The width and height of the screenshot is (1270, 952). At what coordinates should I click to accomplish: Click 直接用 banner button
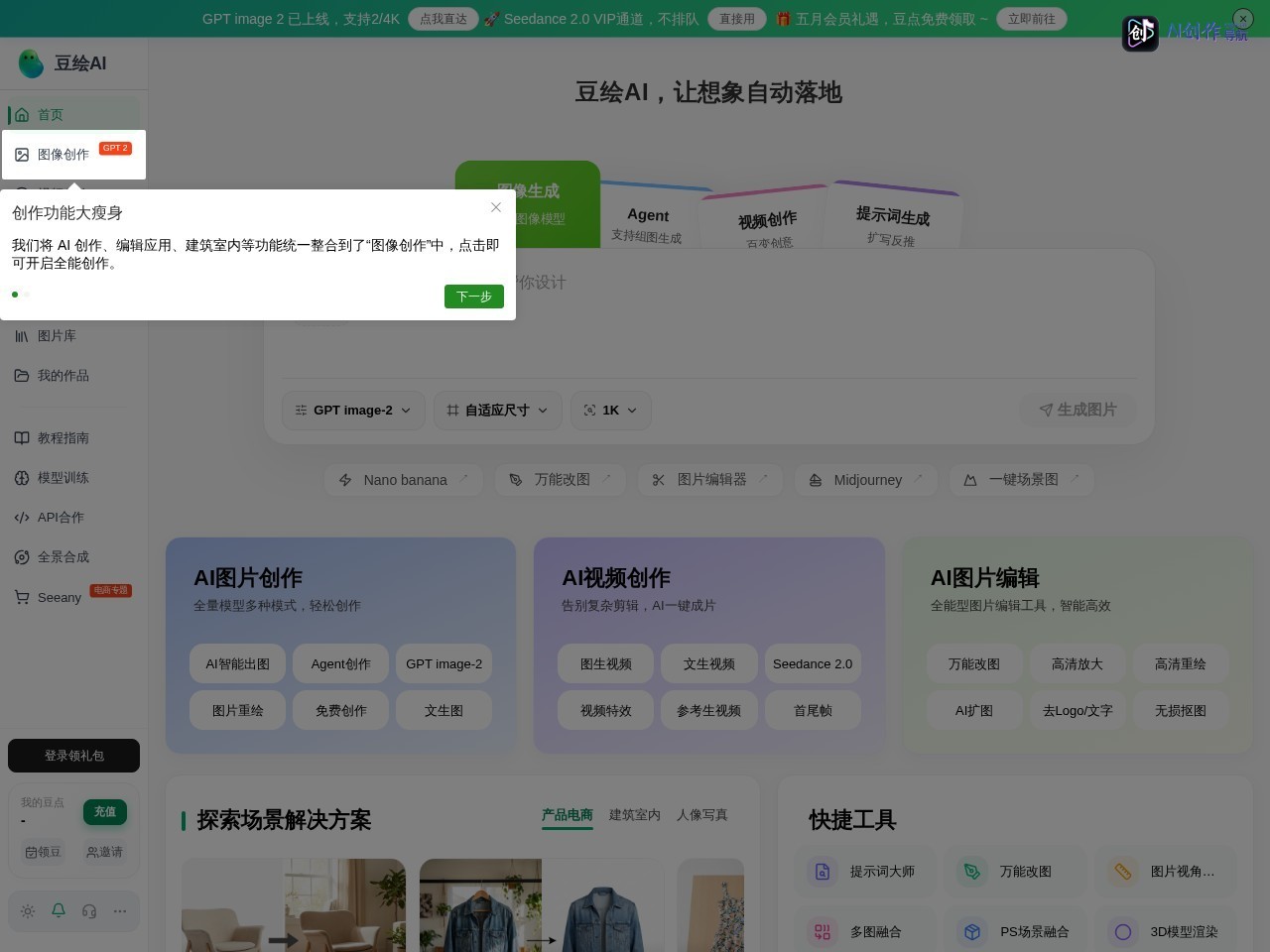737,19
